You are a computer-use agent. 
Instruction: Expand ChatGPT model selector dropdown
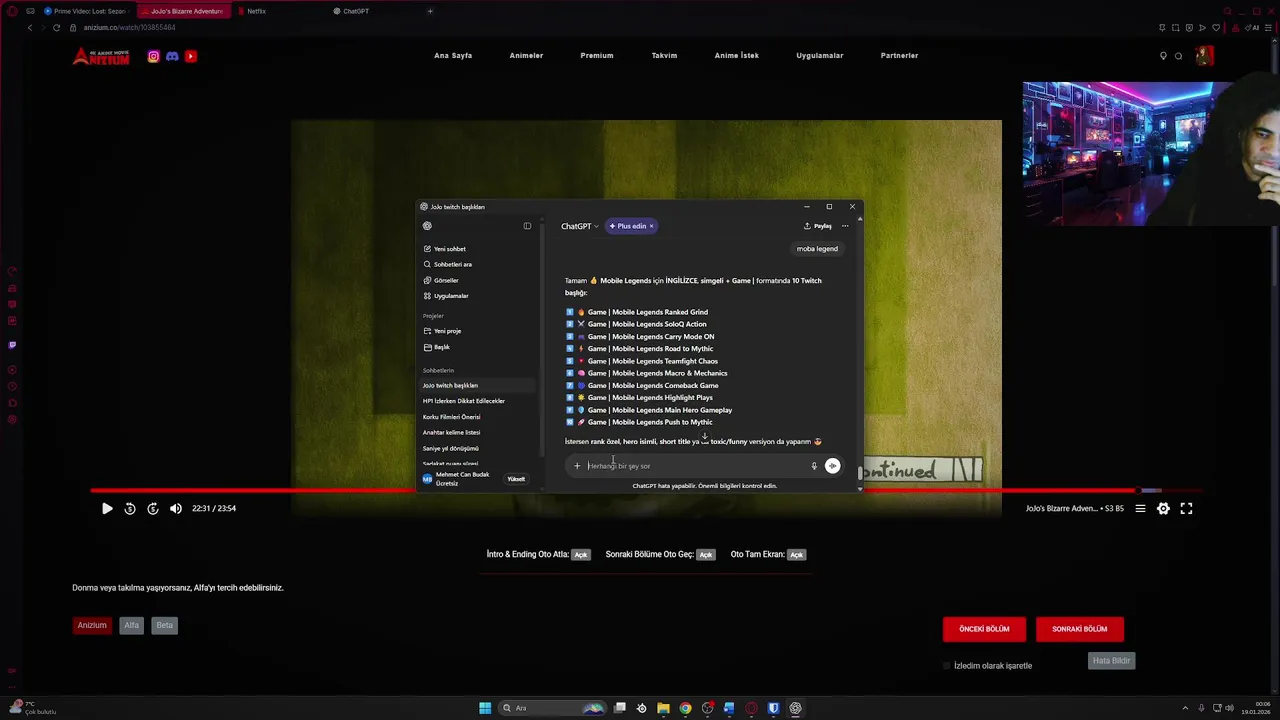click(580, 226)
